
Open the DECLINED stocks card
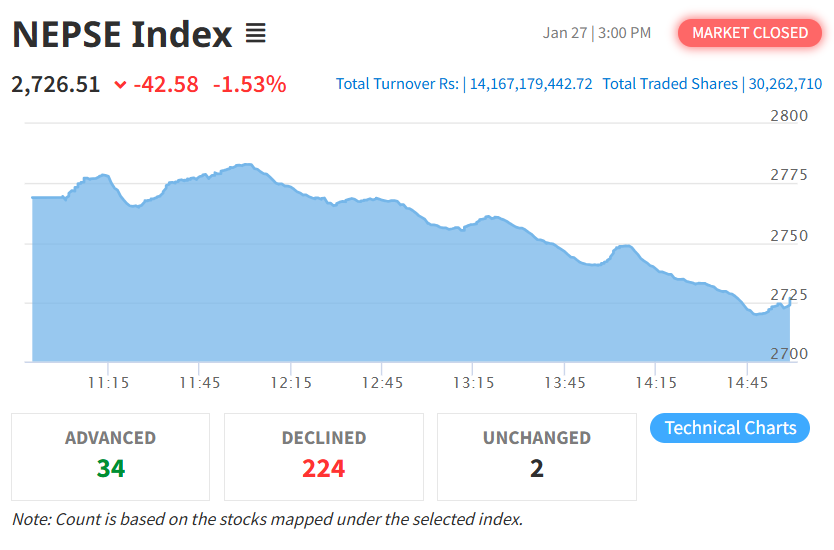[324, 456]
